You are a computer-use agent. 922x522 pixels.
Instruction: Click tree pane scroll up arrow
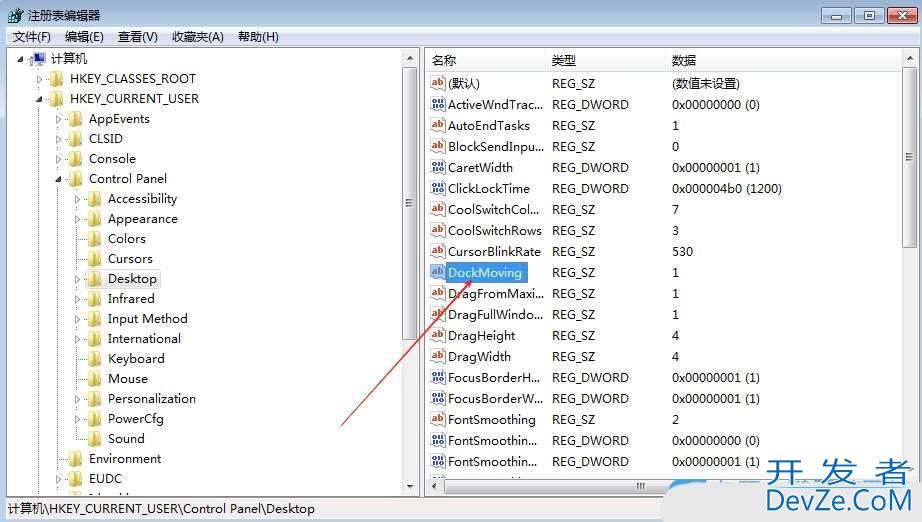coord(410,58)
